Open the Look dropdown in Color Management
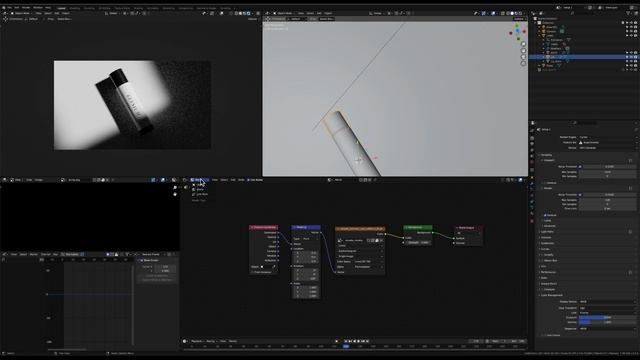This screenshot has width=640, height=360. (607, 313)
